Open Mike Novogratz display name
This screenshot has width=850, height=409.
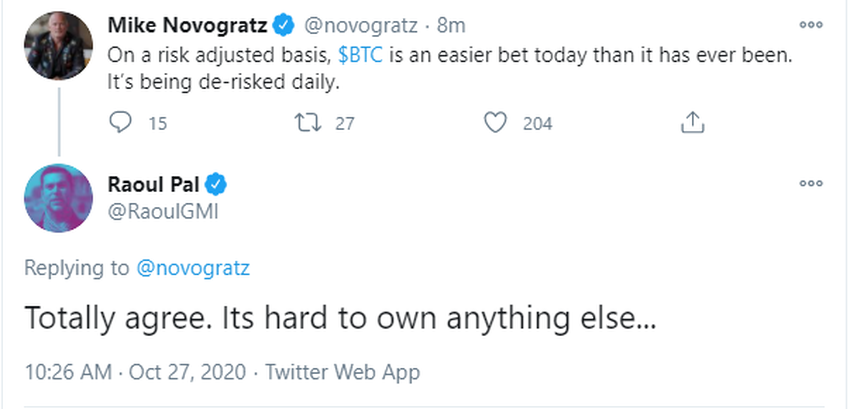pos(187,25)
